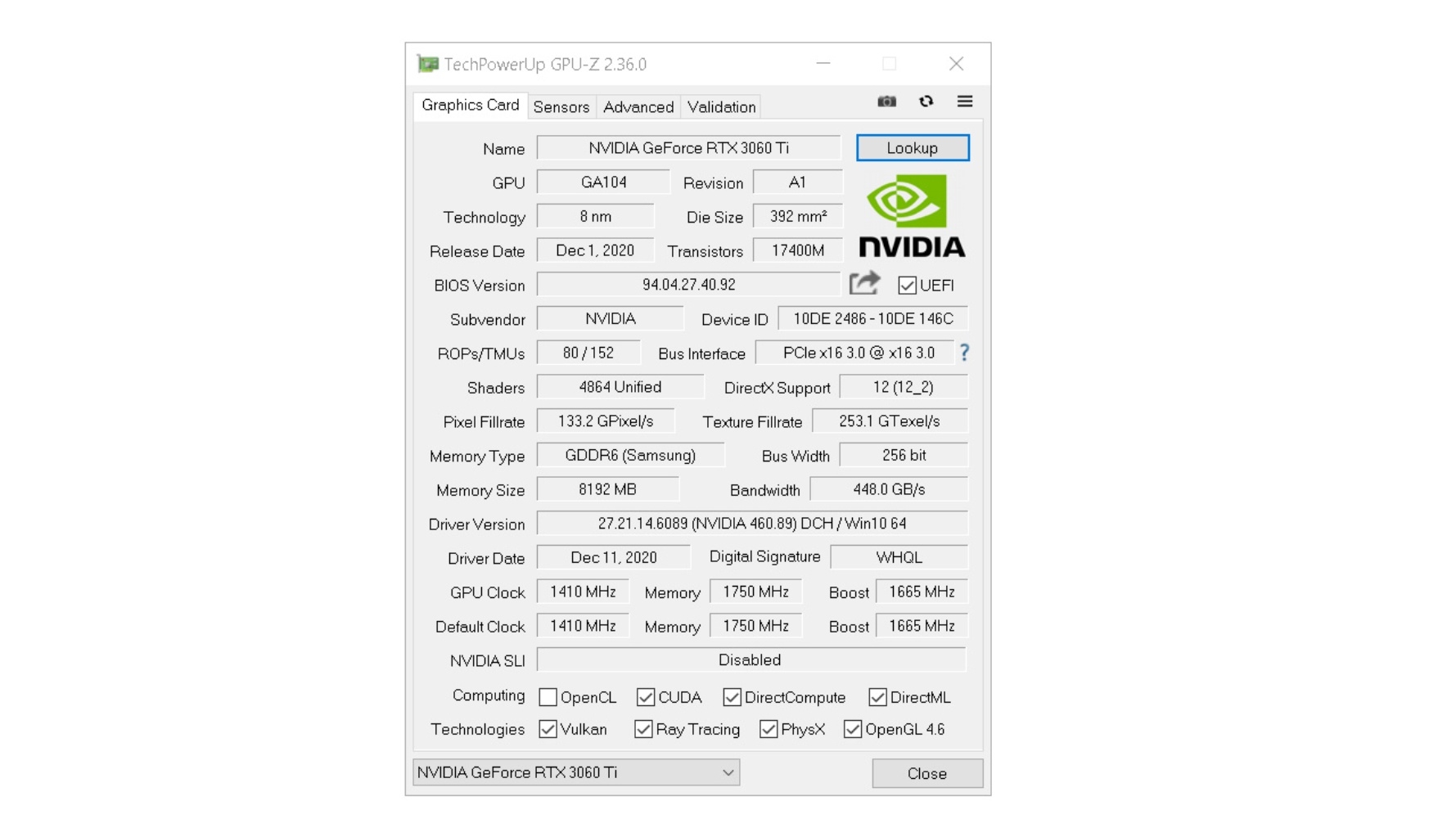Toggle the PhysX checkbox
This screenshot has height=819, width=1456.
tap(769, 729)
